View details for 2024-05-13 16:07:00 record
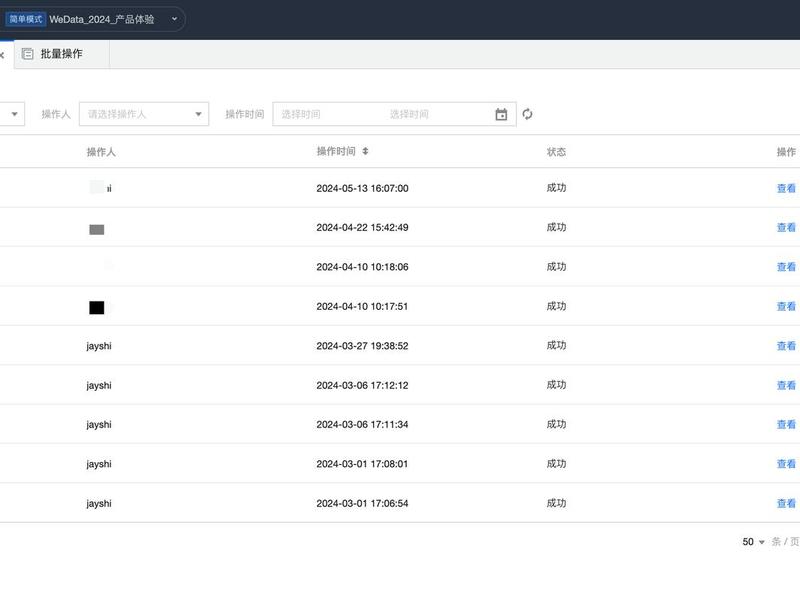This screenshot has width=800, height=600. [786, 188]
